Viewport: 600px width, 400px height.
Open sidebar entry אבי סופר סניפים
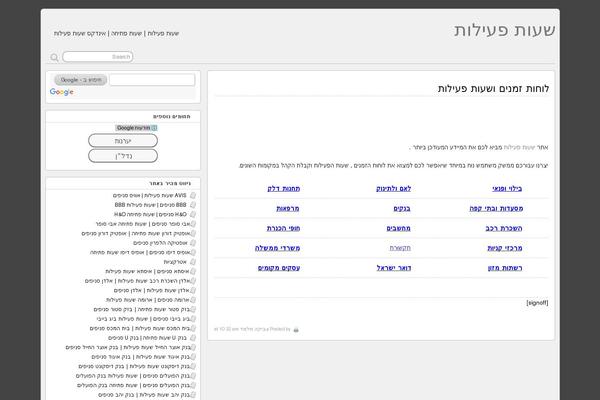171,224
